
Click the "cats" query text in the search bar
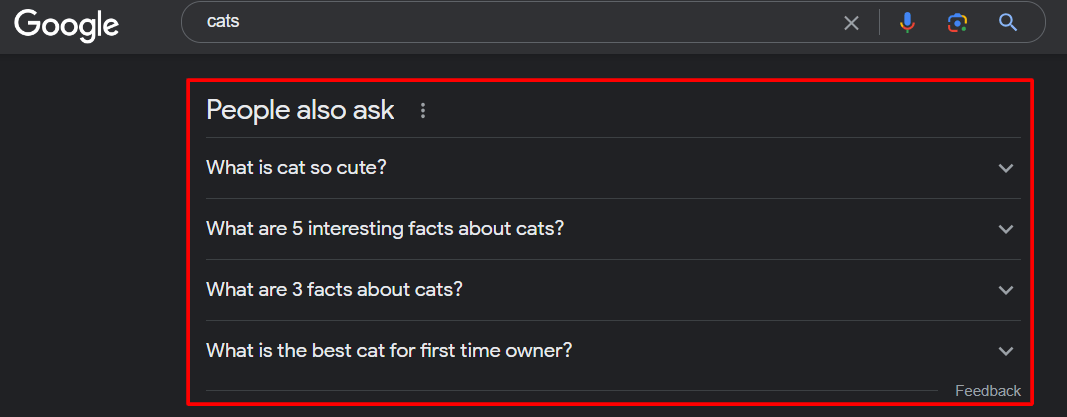pyautogui.click(x=222, y=22)
